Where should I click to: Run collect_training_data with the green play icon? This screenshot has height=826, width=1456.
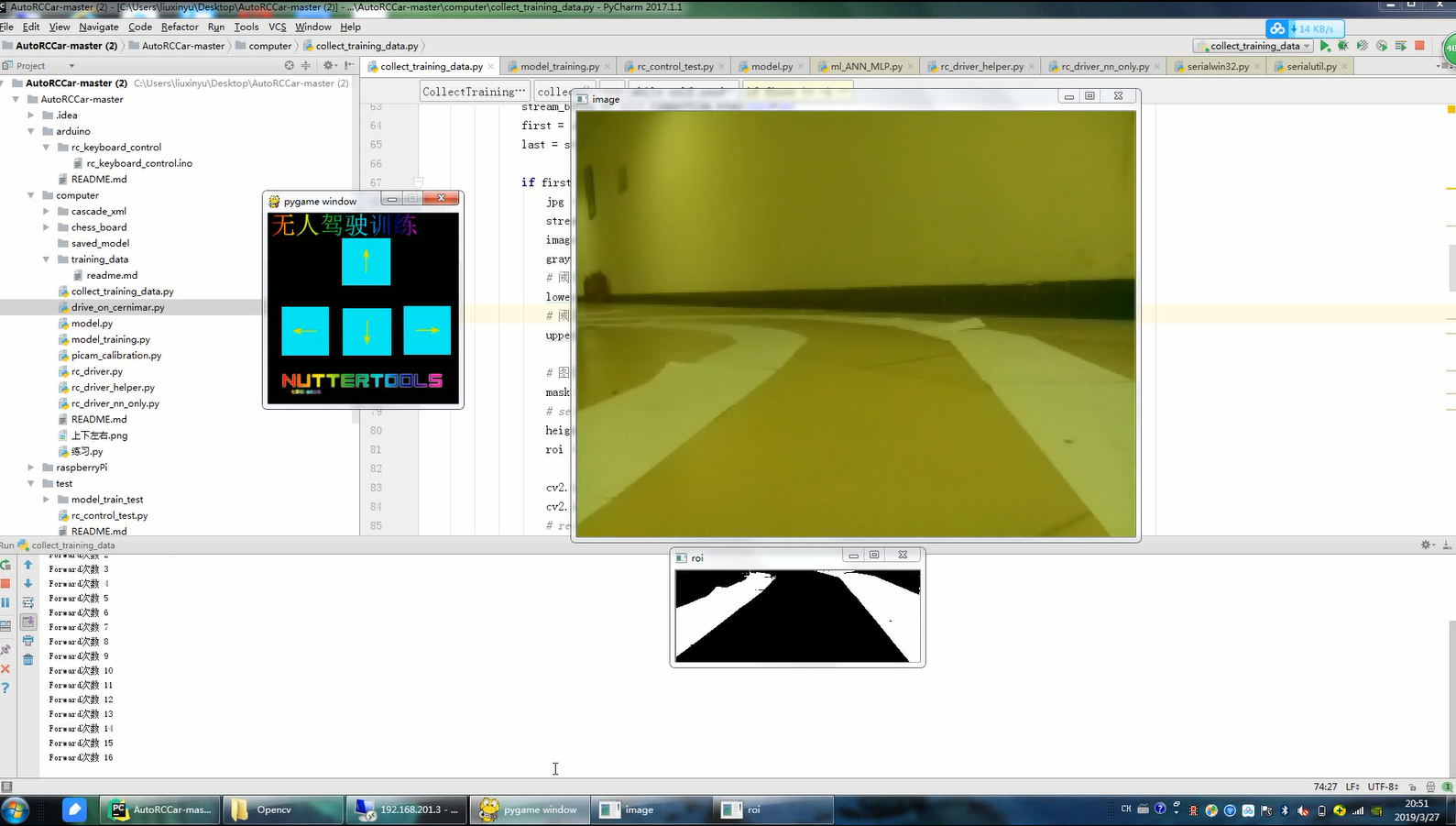(1325, 46)
